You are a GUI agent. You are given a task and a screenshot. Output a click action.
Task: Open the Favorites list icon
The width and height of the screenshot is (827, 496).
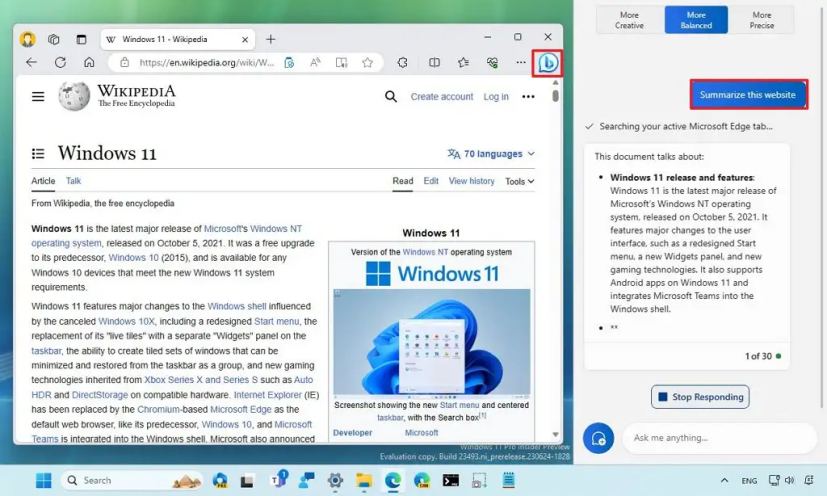(x=464, y=62)
